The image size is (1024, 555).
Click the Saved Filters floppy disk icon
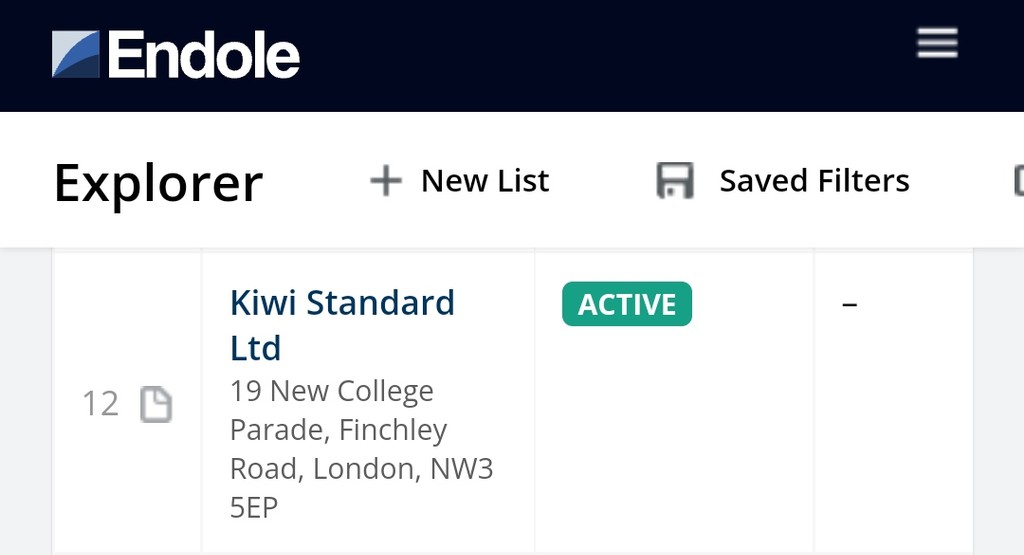675,181
